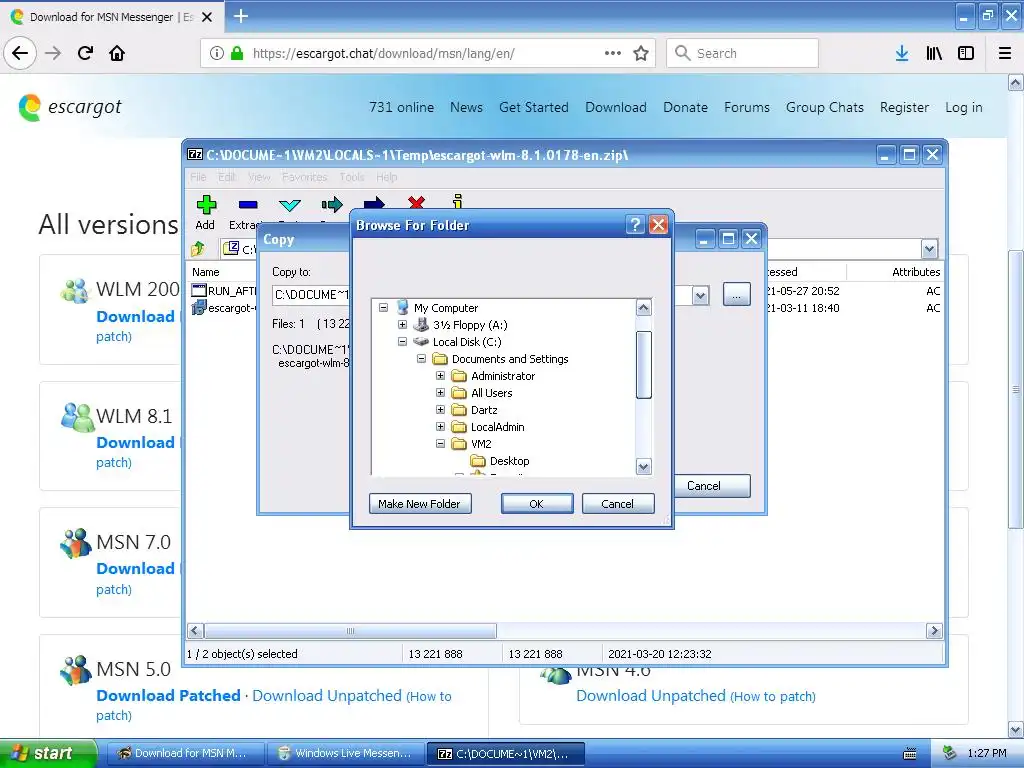Viewport: 1024px width, 768px height.
Task: Click Make New Folder button
Action: pyautogui.click(x=420, y=504)
